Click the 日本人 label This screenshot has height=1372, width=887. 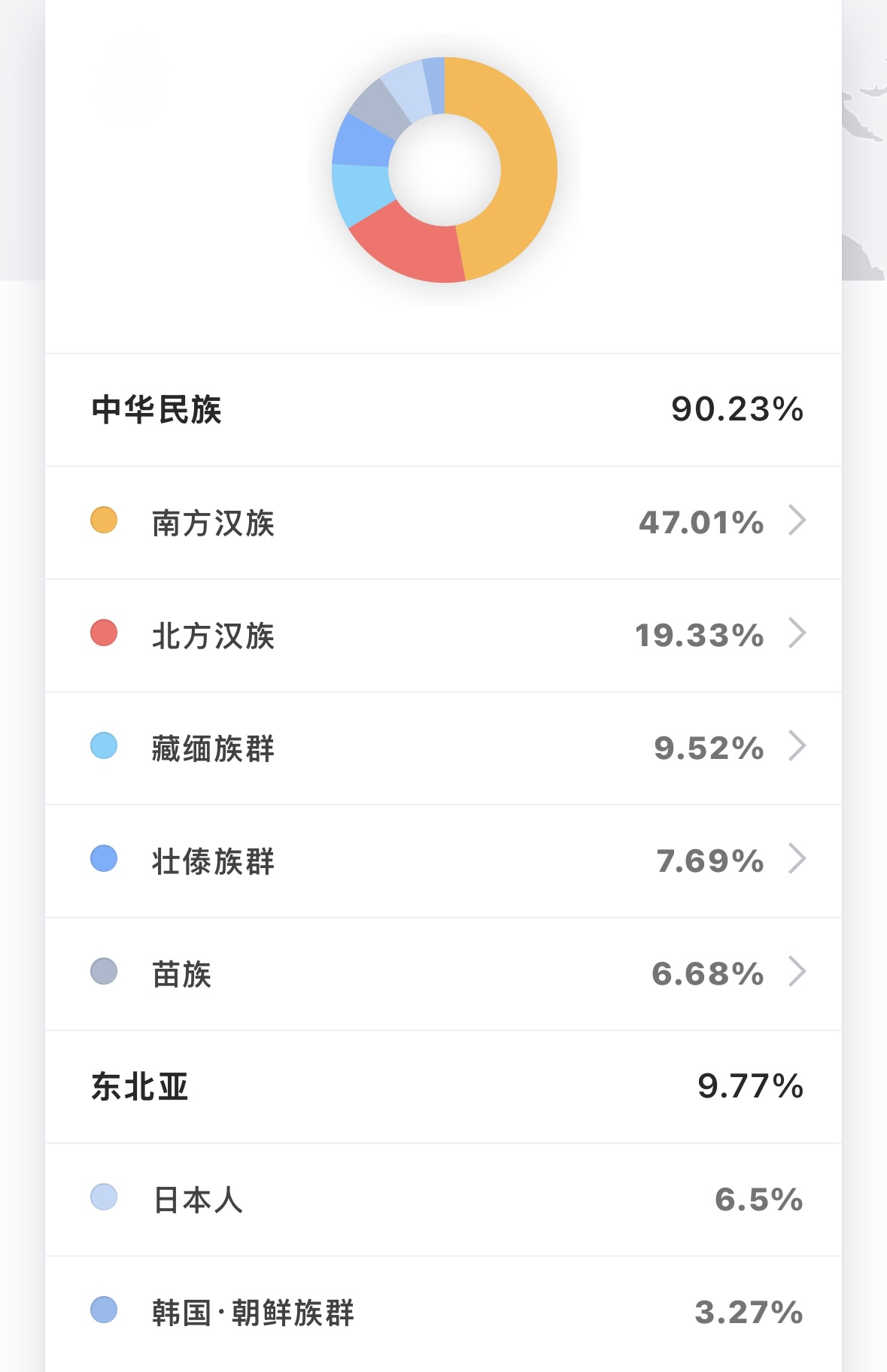coord(198,1200)
